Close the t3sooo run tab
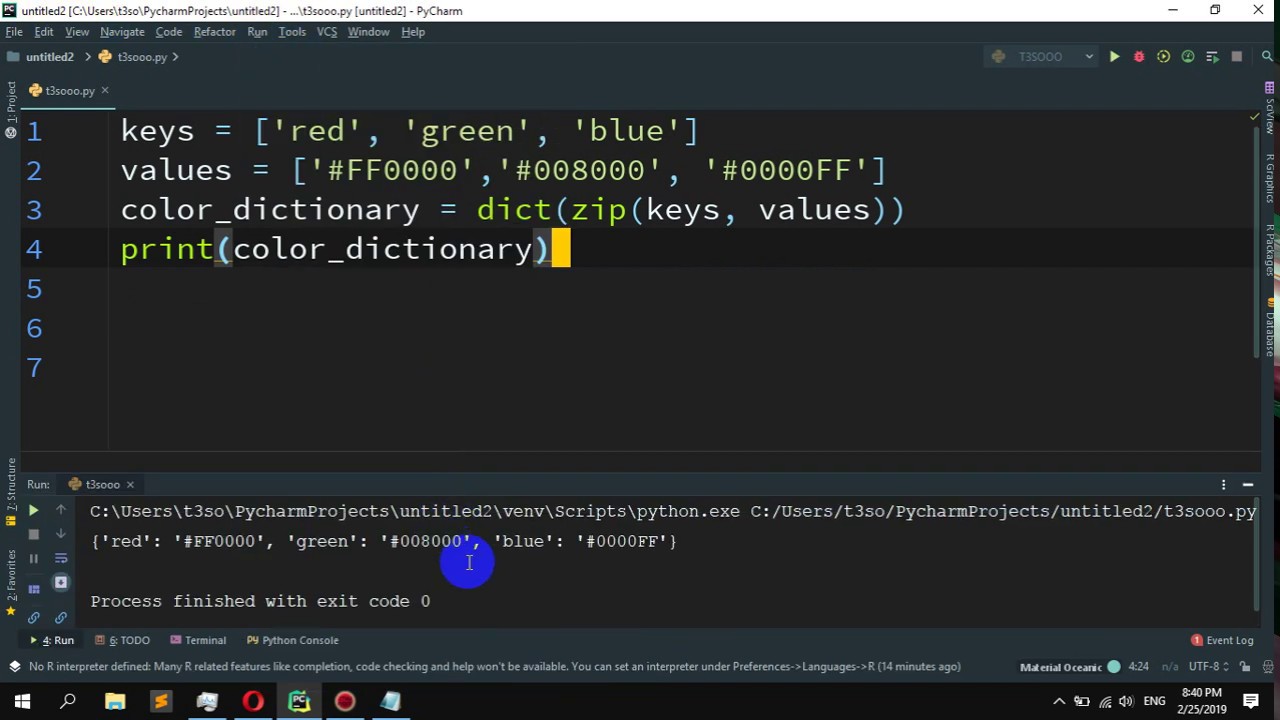Image resolution: width=1280 pixels, height=720 pixels. (x=129, y=485)
